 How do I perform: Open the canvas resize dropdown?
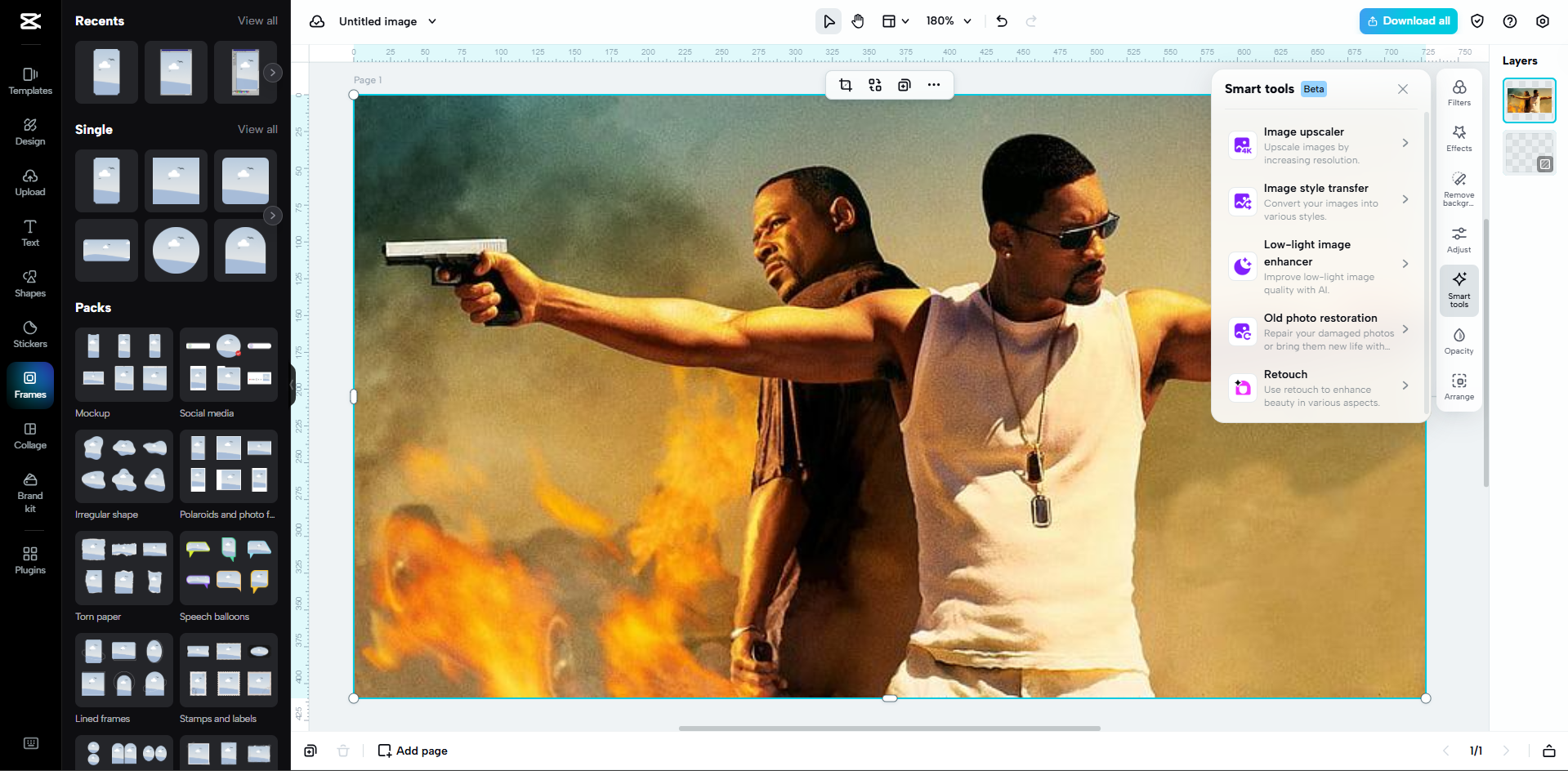click(x=895, y=21)
